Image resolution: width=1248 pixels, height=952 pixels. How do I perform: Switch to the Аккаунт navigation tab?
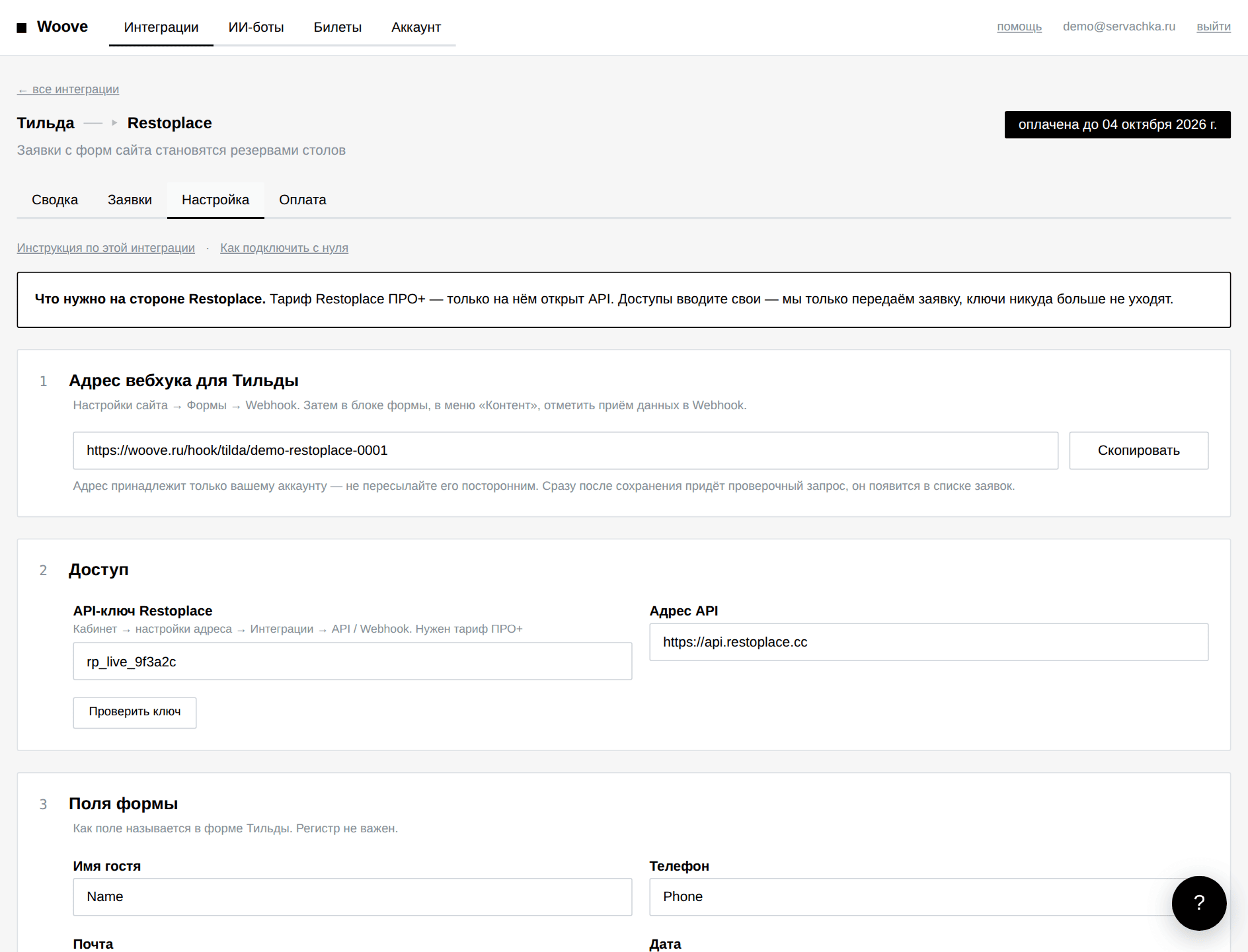pos(416,27)
